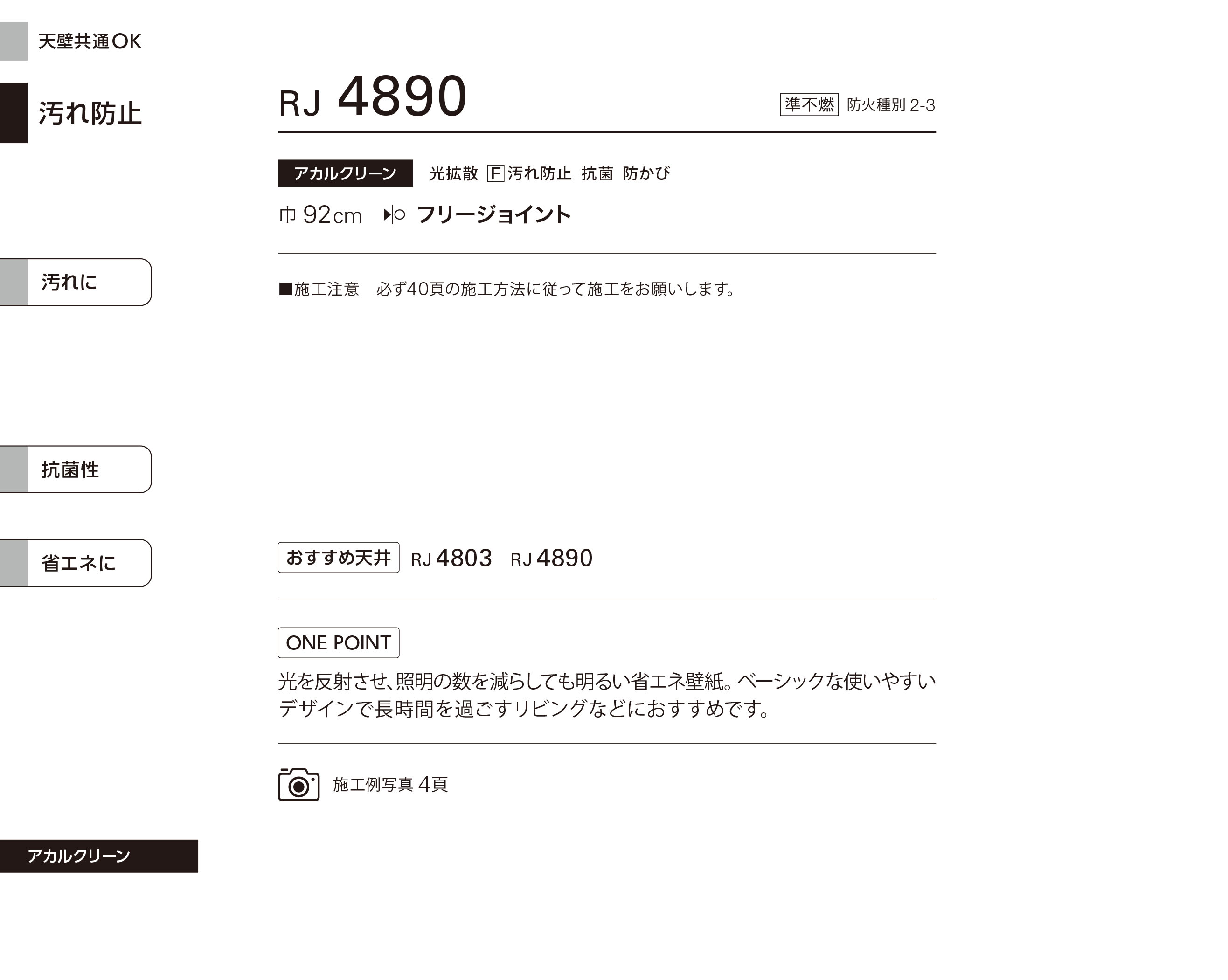Click the 準不燃 boxed label
This screenshot has height=980, width=1228.
click(x=809, y=105)
